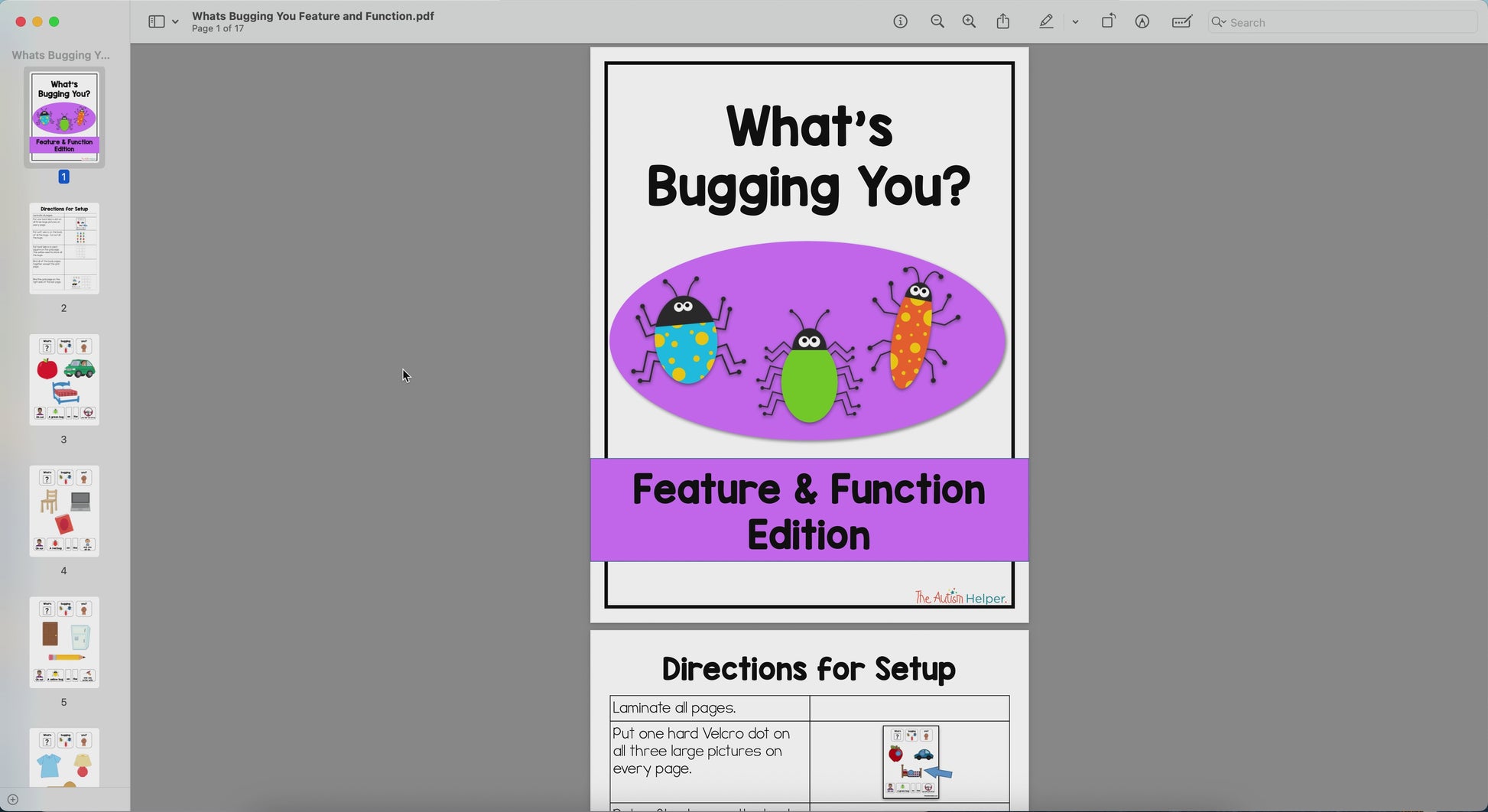Image resolution: width=1488 pixels, height=812 pixels.
Task: Rotate the page with the rotate icon
Action: coord(1107,22)
